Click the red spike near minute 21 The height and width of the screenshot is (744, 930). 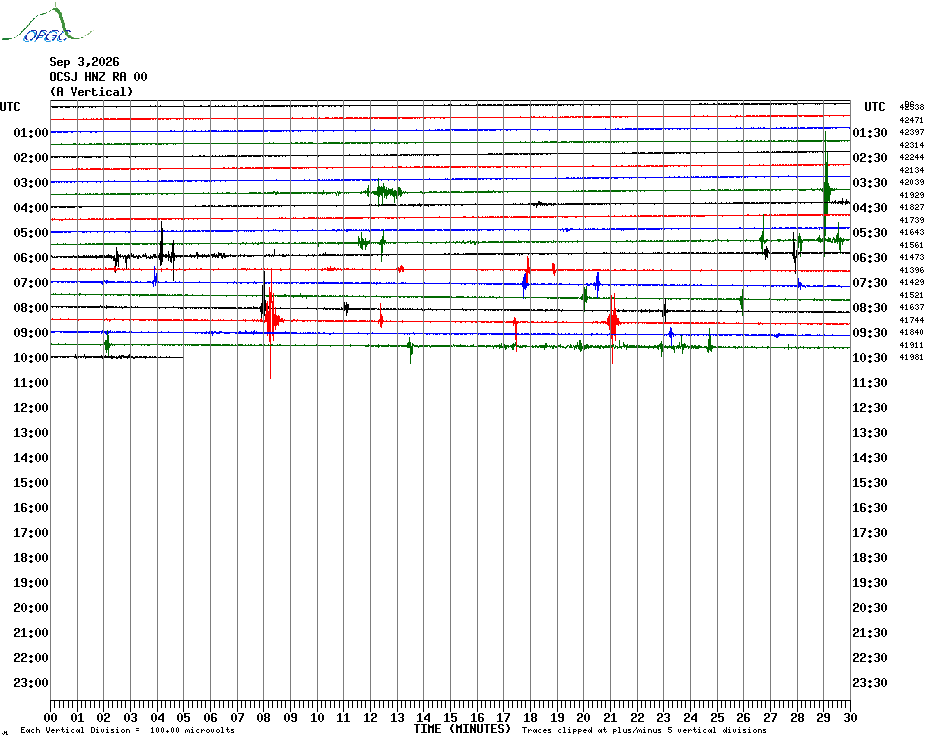[613, 323]
